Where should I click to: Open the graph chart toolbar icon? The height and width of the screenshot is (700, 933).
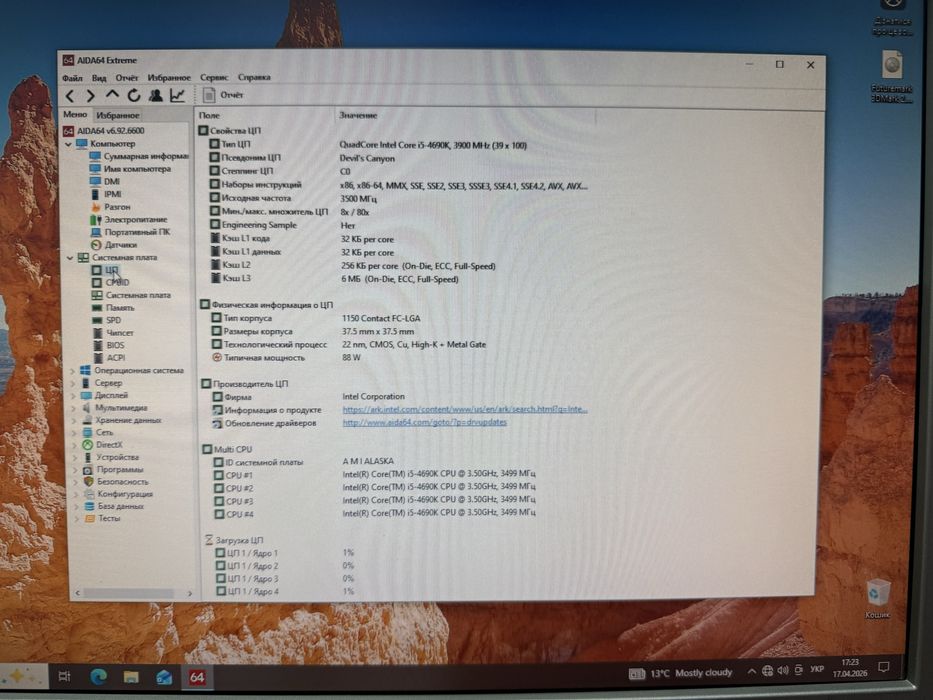[x=177, y=95]
